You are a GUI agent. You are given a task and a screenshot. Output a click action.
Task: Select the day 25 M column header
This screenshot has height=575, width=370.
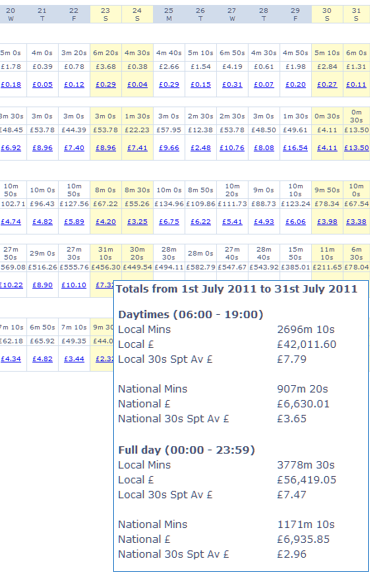[169, 14]
